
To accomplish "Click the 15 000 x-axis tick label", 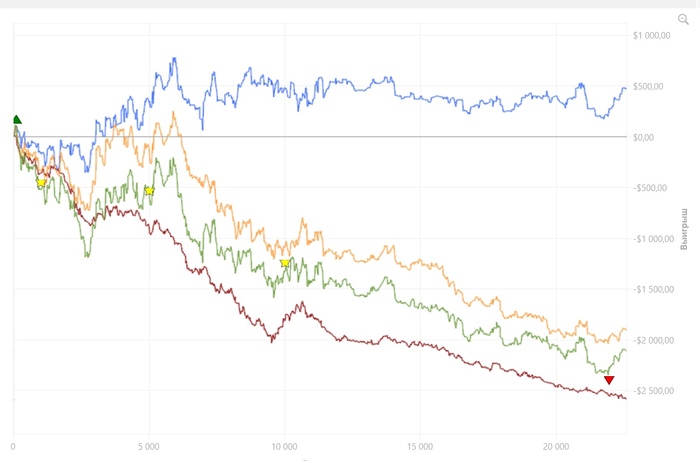I will click(420, 446).
